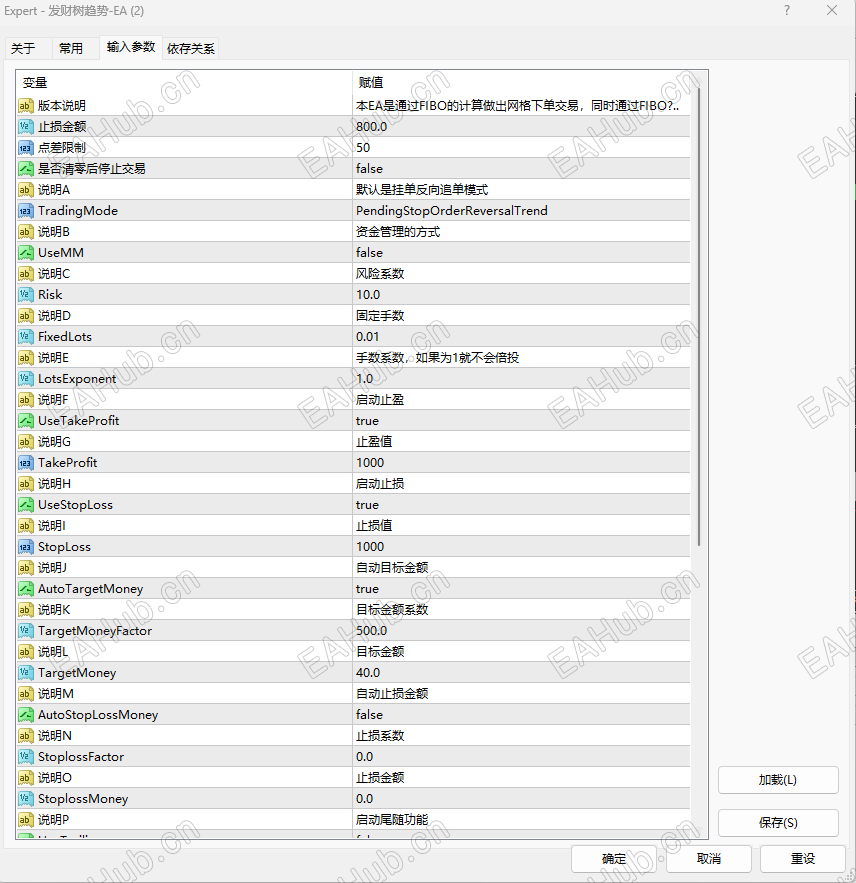Click the double-type icon beside 止损金额
Image resolution: width=856 pixels, height=883 pixels.
(25, 127)
